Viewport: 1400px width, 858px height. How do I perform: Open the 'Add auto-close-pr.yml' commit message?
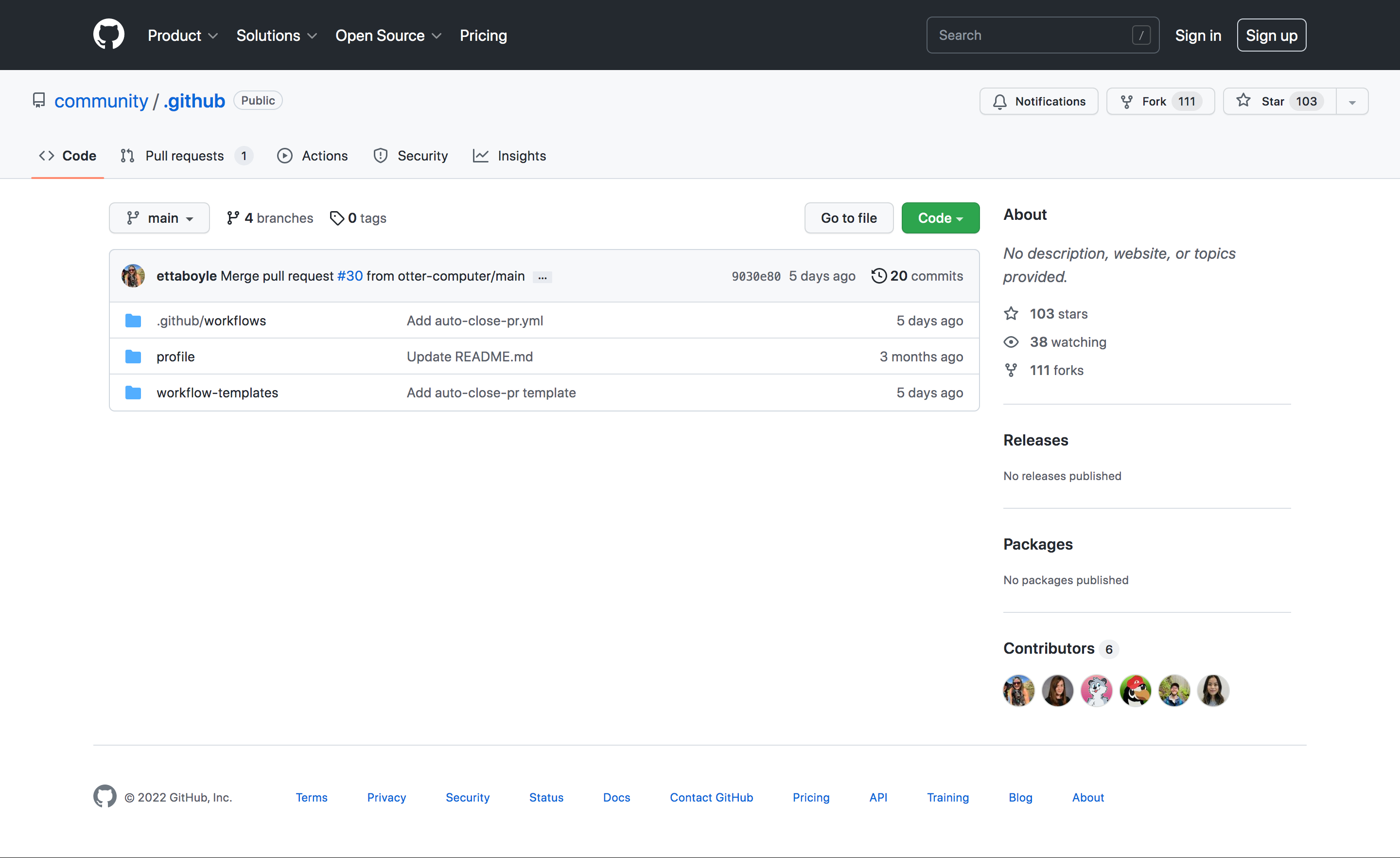click(475, 321)
